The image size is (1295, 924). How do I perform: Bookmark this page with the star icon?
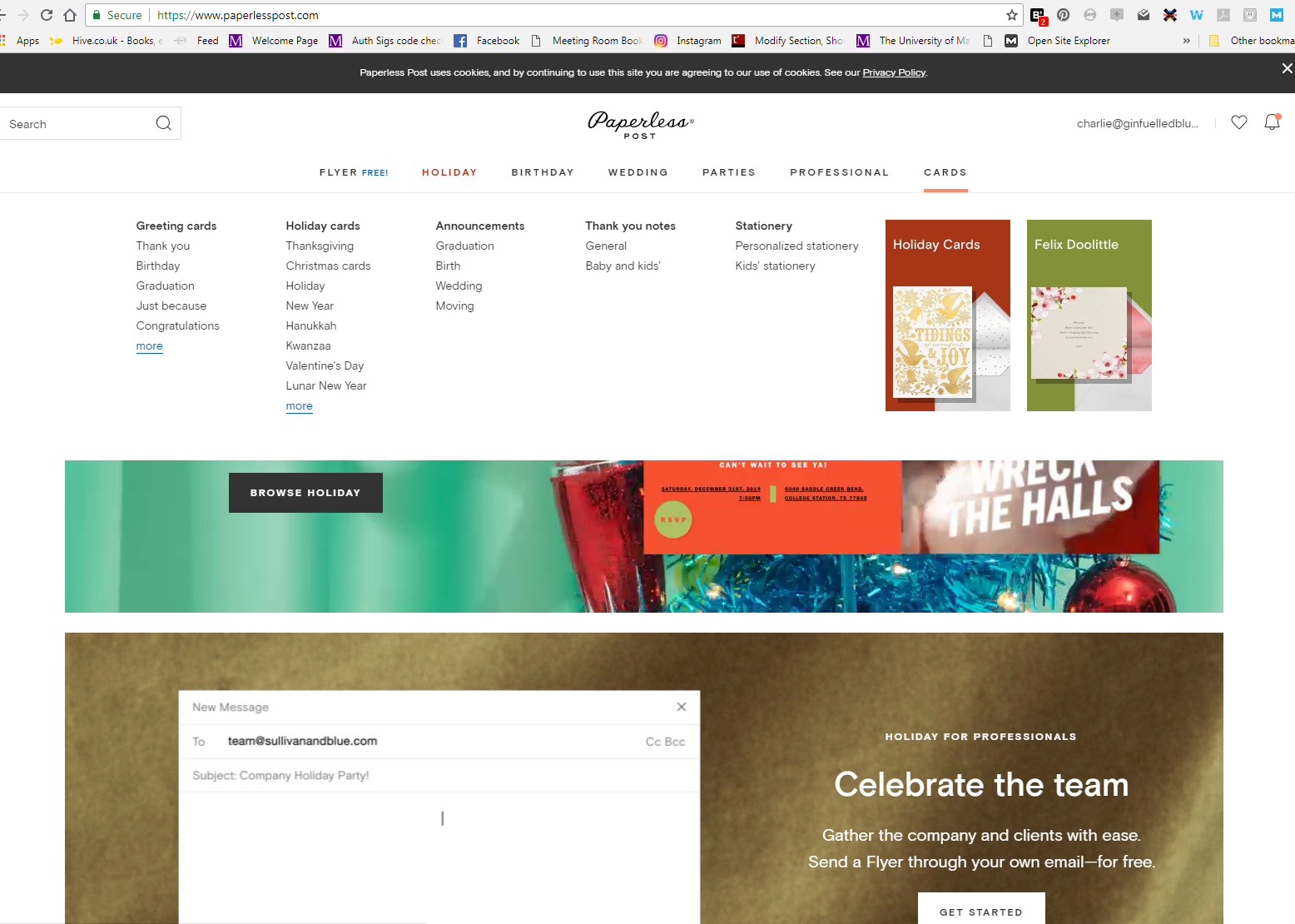pyautogui.click(x=1012, y=15)
